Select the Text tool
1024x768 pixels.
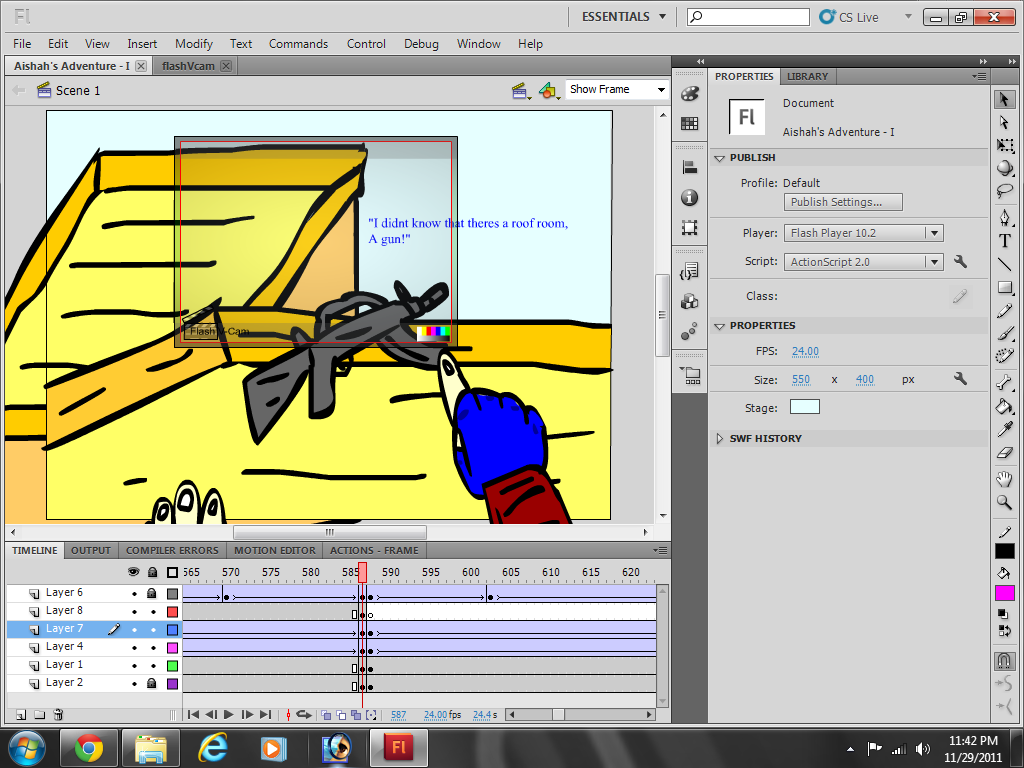1004,241
